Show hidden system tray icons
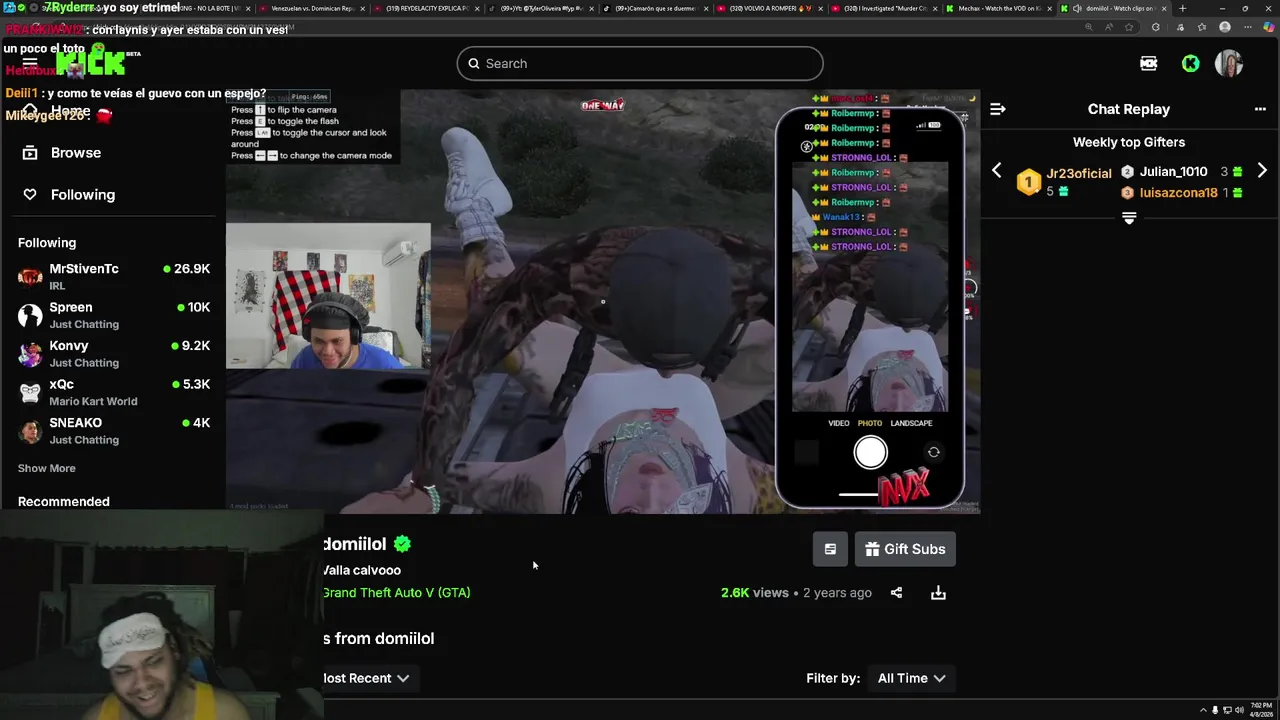This screenshot has width=1280, height=720. click(x=1203, y=711)
